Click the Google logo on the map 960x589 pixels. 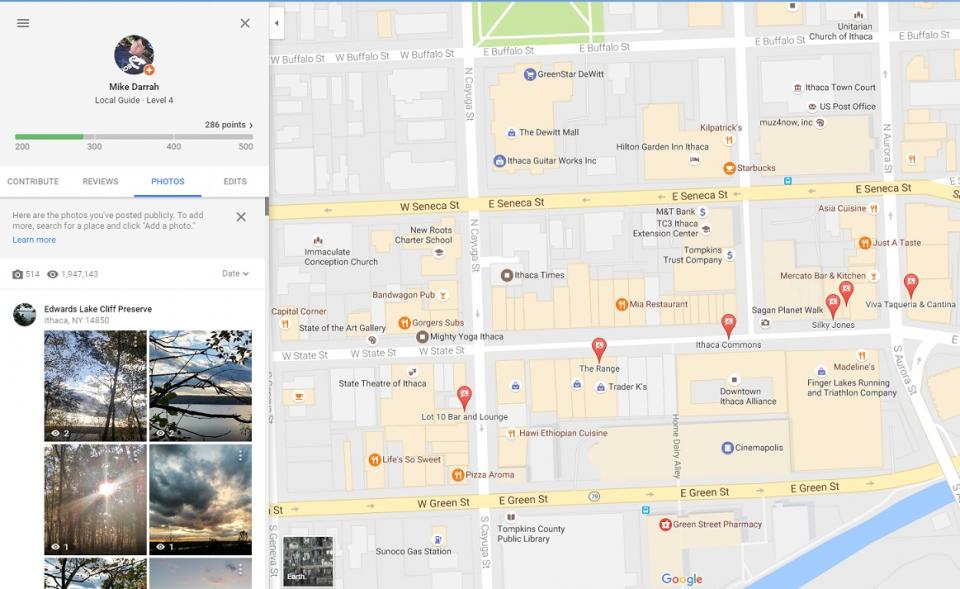pos(682,579)
